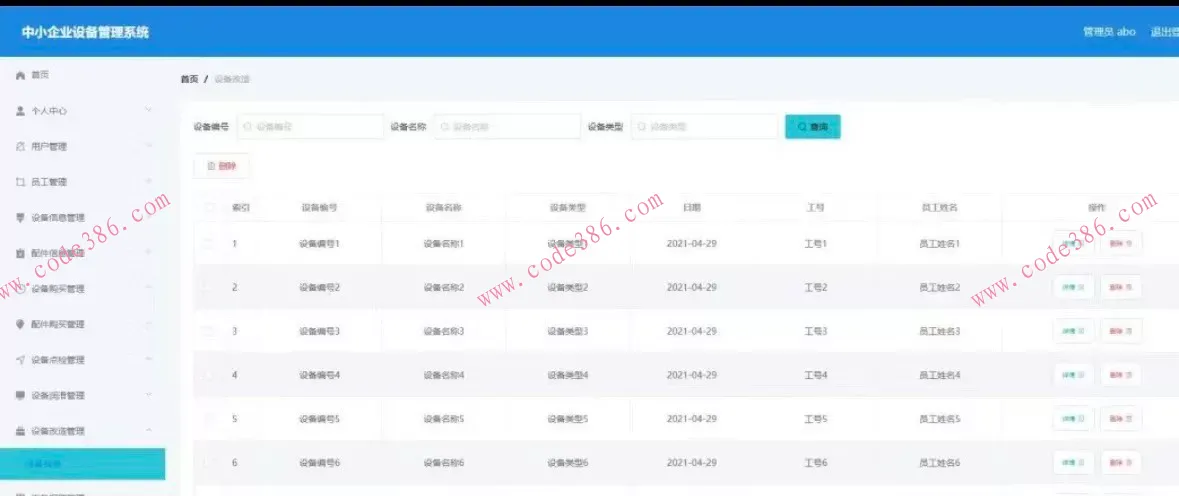Open 详情 for row 员工姓名3
The image size is (1179, 496).
tap(1073, 331)
